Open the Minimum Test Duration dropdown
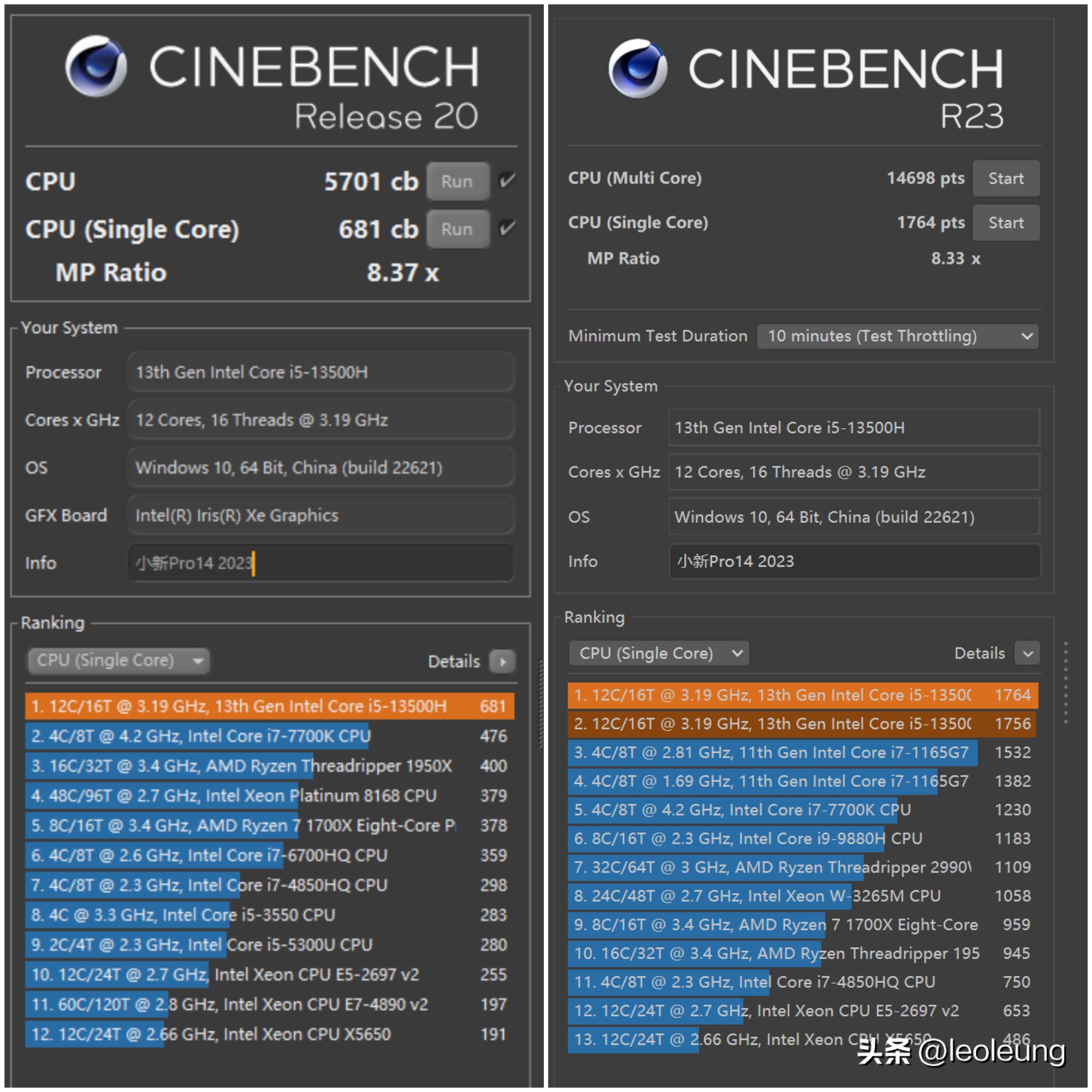 pyautogui.click(x=897, y=336)
